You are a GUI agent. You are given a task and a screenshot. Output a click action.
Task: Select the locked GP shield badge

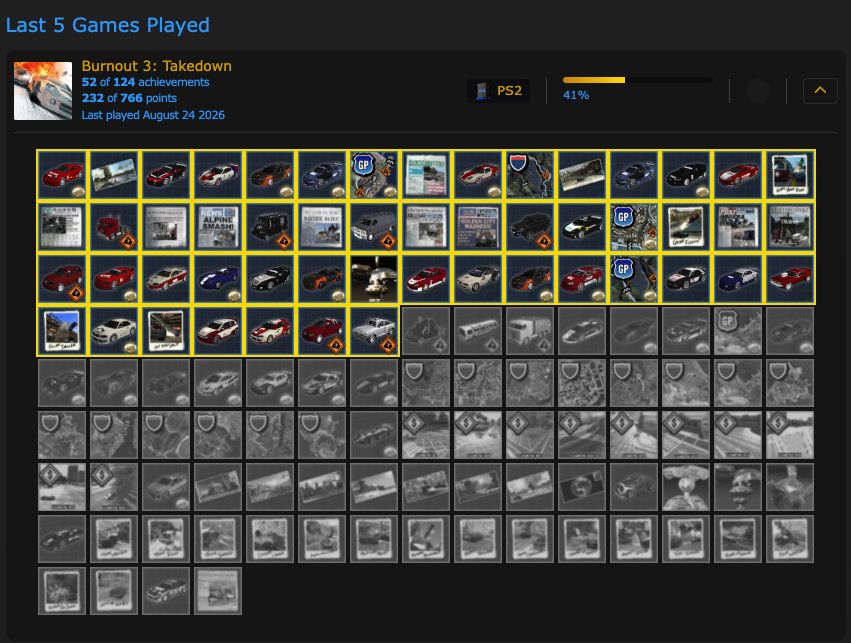(x=738, y=331)
